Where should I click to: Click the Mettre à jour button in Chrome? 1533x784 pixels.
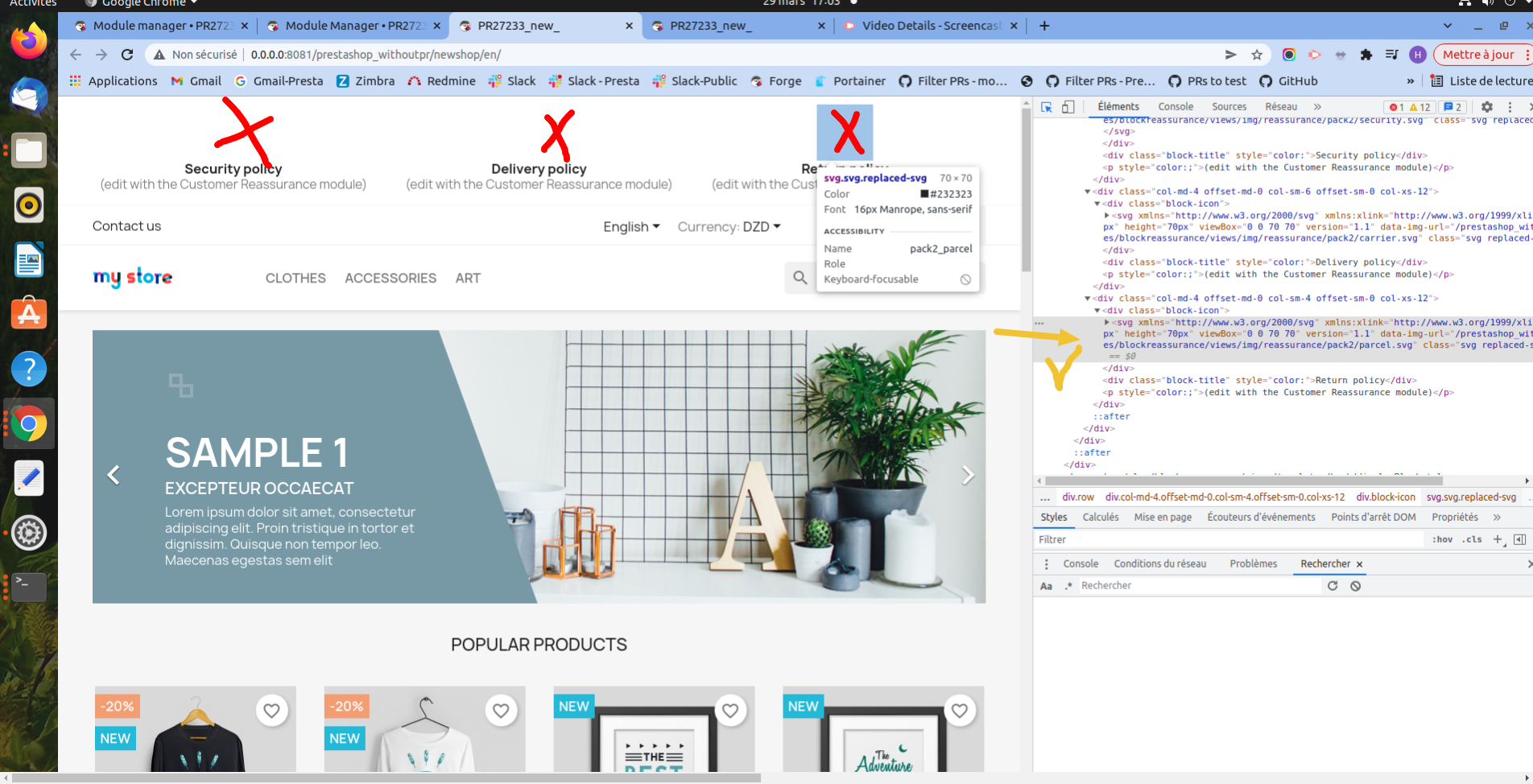(1481, 54)
